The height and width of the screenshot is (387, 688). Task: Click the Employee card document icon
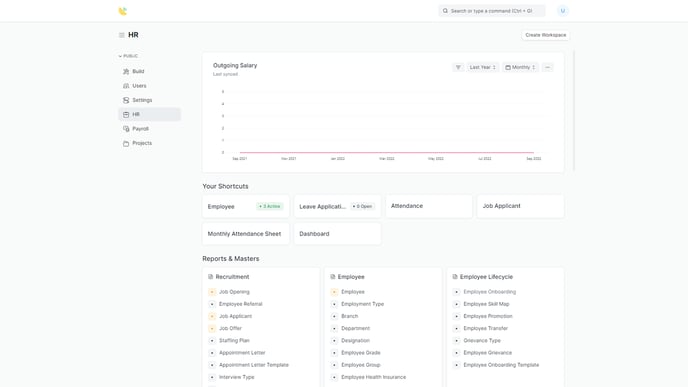pyautogui.click(x=333, y=277)
